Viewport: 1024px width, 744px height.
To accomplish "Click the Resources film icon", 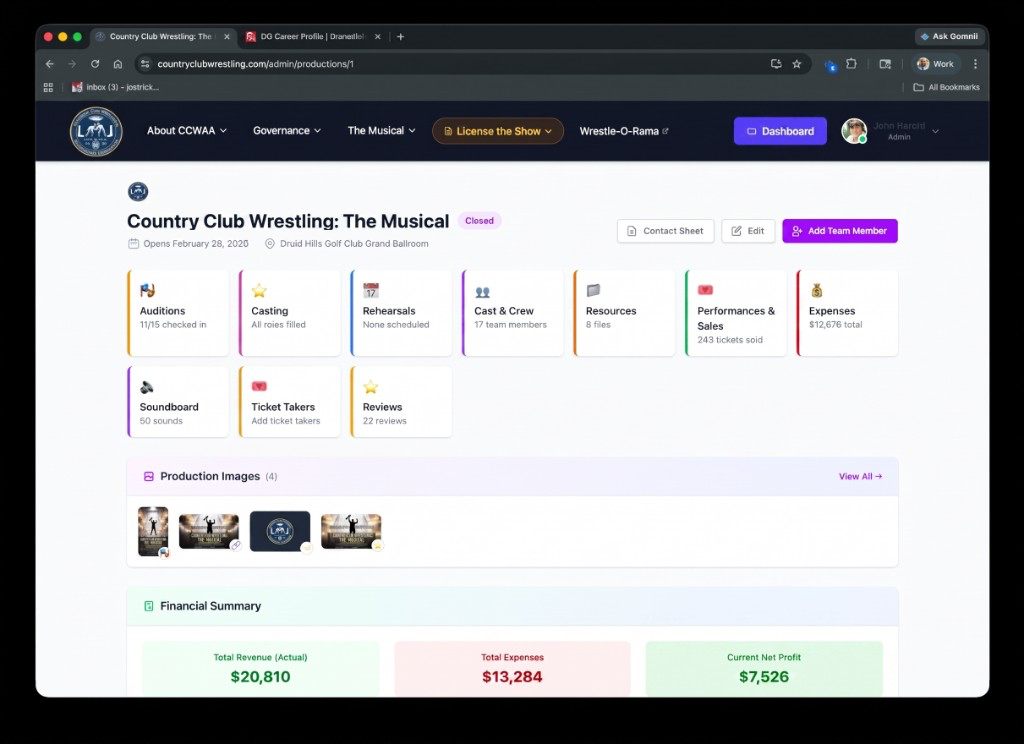I will (590, 289).
